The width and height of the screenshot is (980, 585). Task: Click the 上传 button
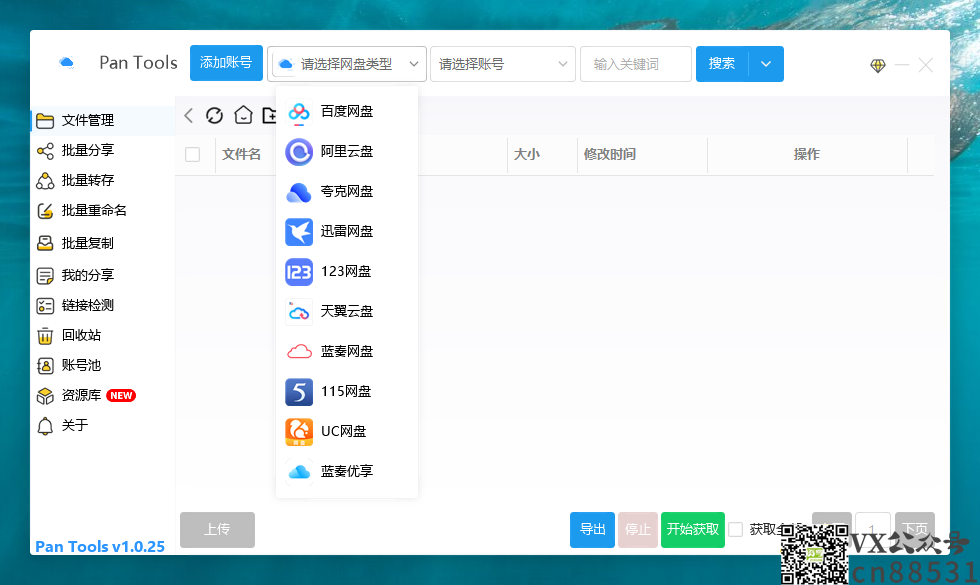pyautogui.click(x=218, y=529)
